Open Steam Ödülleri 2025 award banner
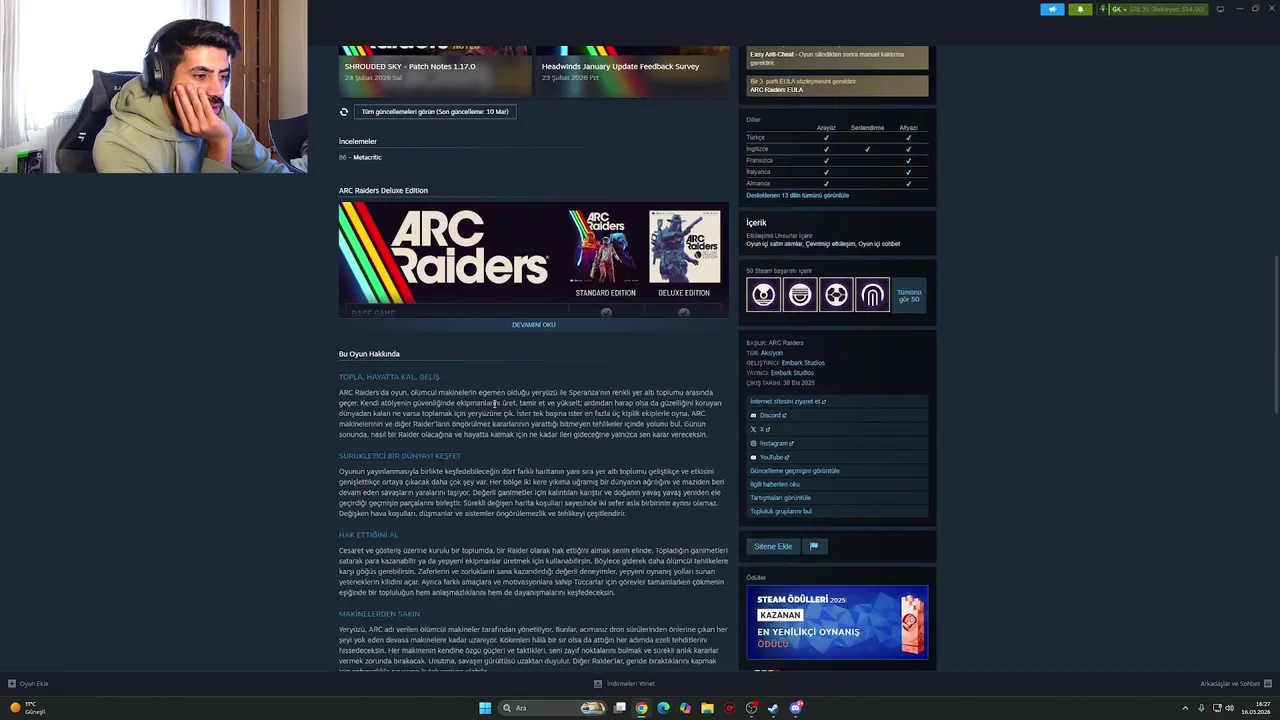 [x=837, y=622]
